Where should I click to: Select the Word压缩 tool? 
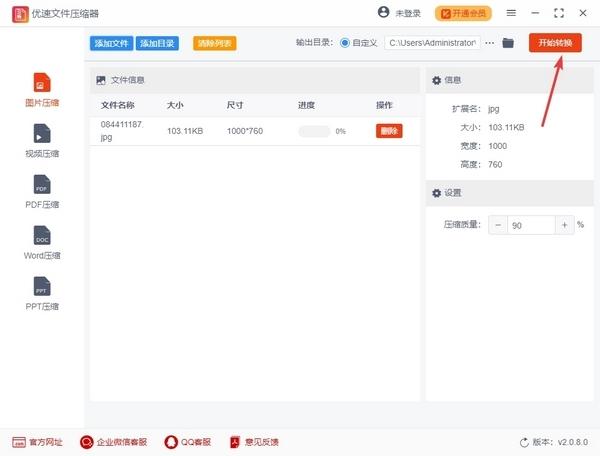point(42,243)
